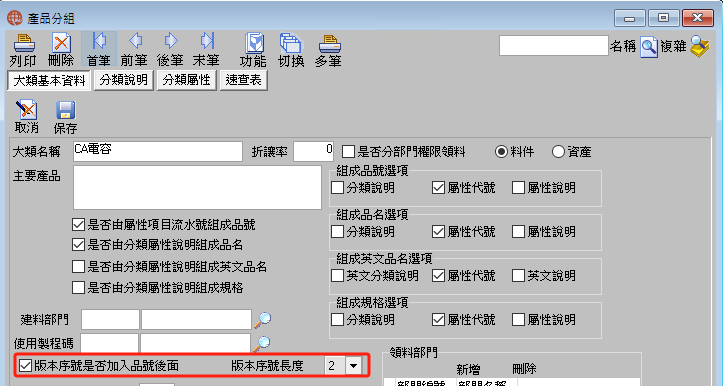Screen dimensions: 723x386
Task: Click the 名稱 search button
Action: pyautogui.click(x=649, y=47)
